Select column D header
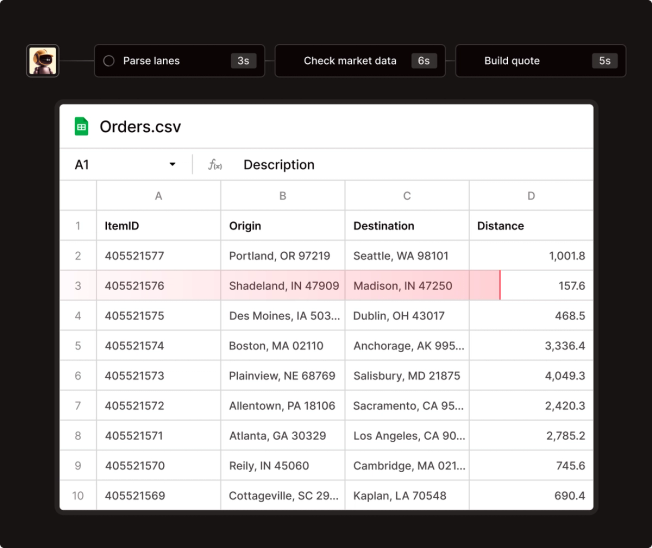The image size is (652, 548). [531, 196]
